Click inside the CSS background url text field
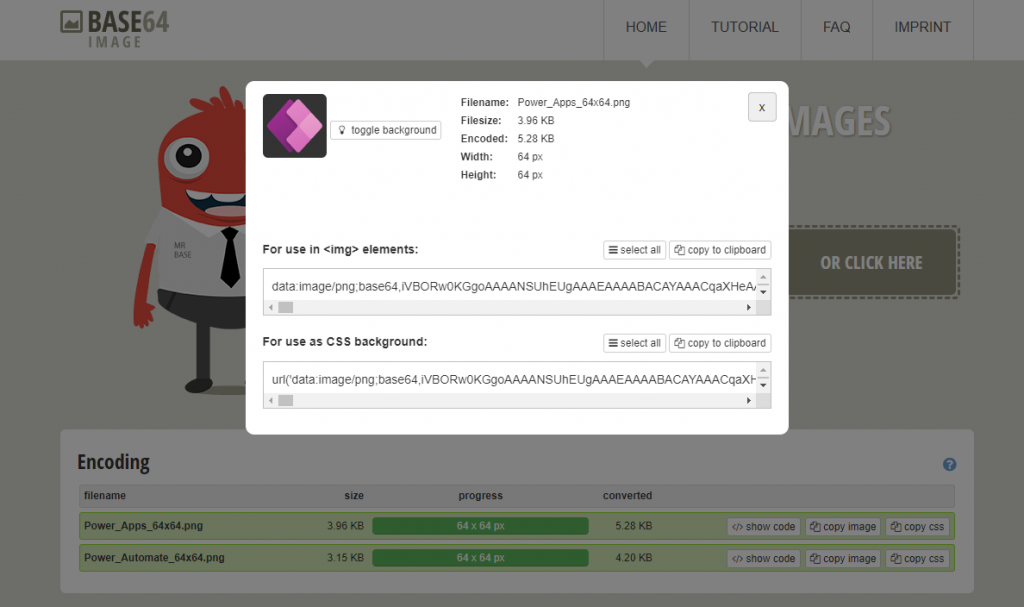This screenshot has height=607, width=1024. point(510,379)
